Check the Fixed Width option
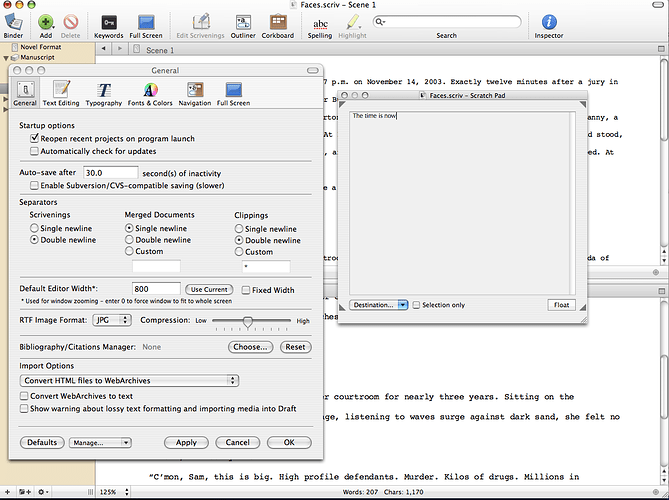The width and height of the screenshot is (669, 500). point(246,290)
